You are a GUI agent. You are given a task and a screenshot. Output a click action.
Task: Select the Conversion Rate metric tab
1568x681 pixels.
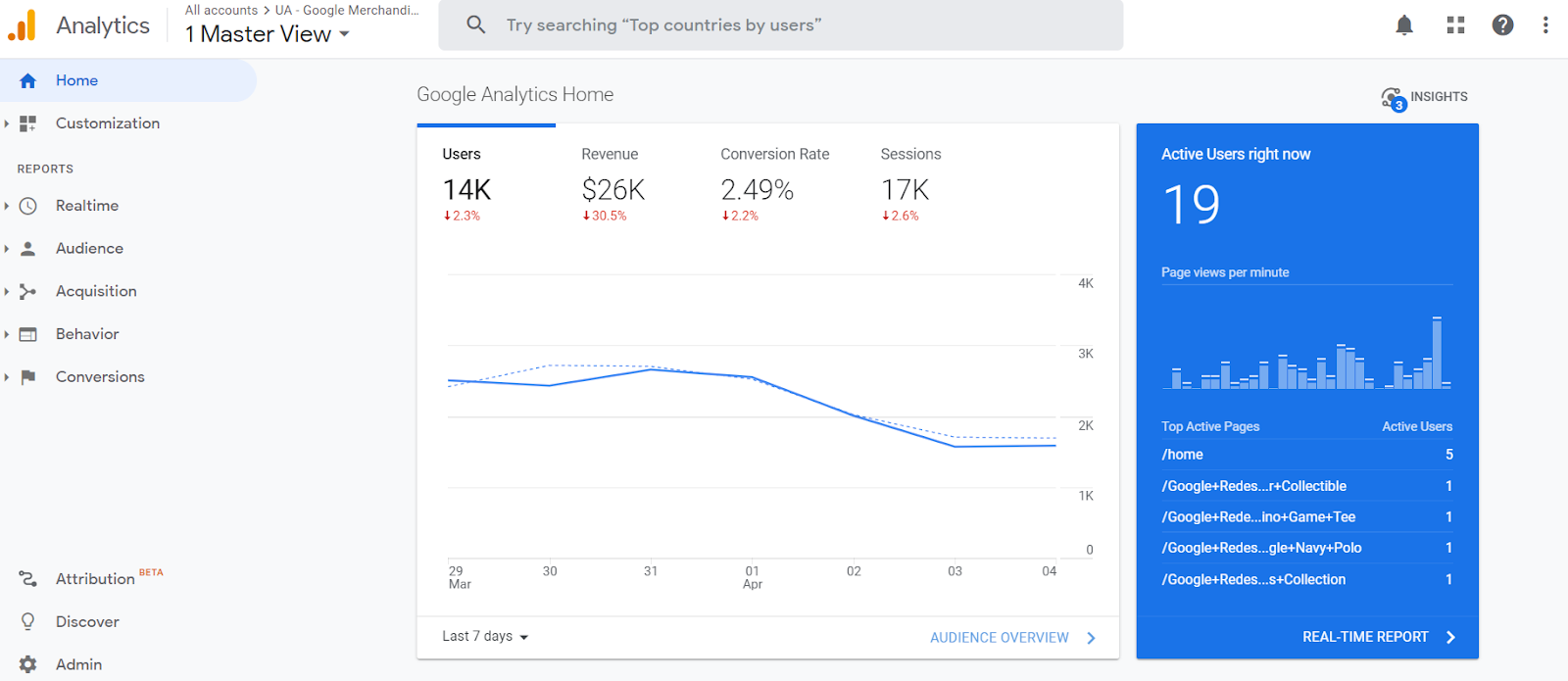click(774, 184)
